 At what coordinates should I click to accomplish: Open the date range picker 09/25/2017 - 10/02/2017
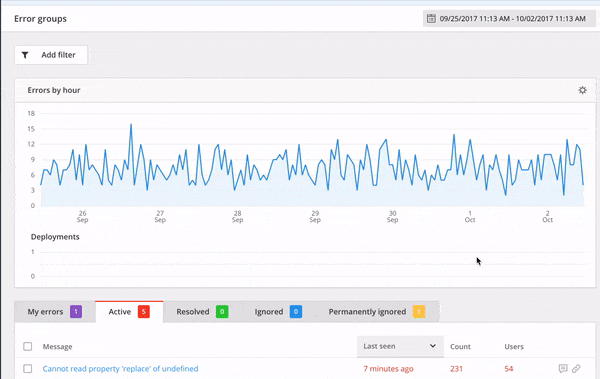point(509,18)
